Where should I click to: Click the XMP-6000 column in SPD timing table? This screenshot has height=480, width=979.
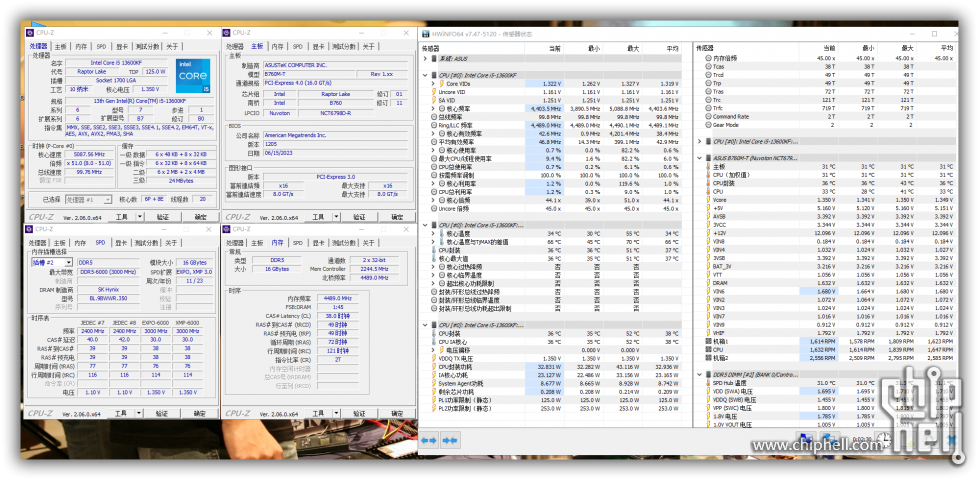click(x=187, y=323)
